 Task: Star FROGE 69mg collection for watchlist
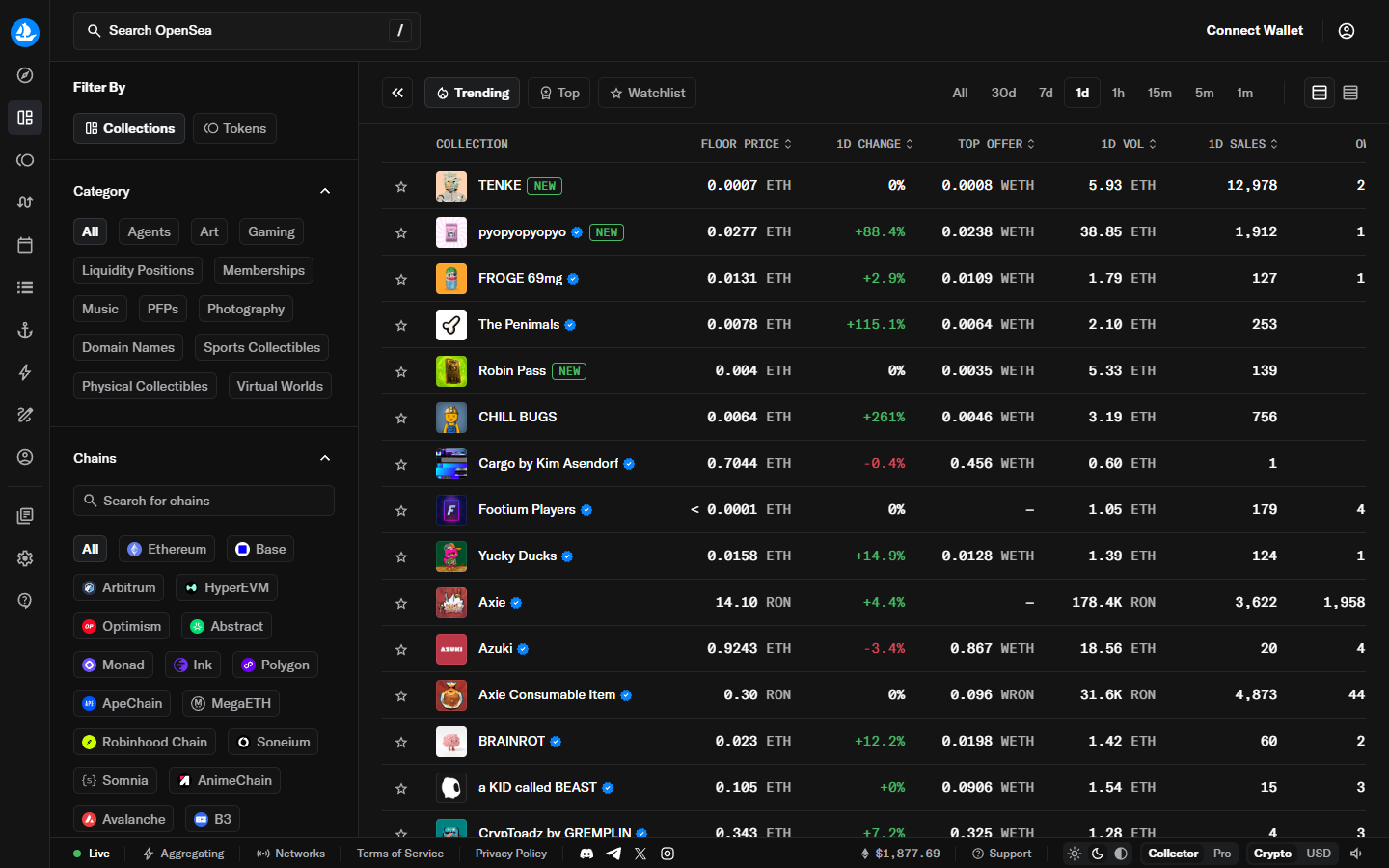click(x=401, y=279)
